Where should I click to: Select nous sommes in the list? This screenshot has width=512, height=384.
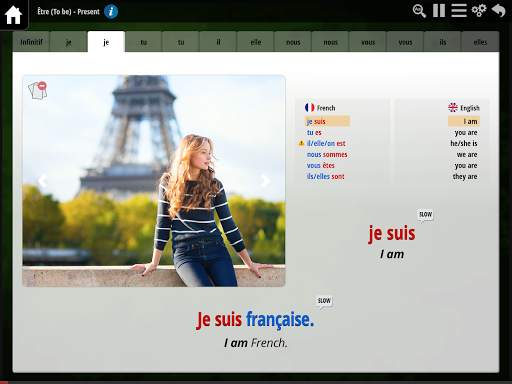[327, 154]
